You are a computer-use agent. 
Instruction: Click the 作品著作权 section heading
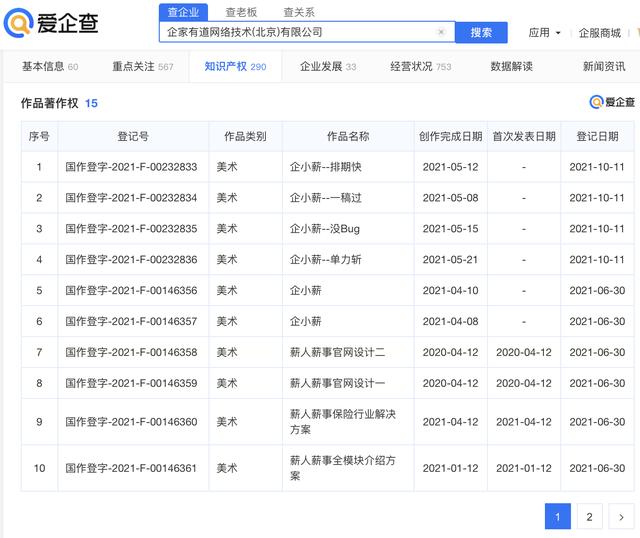[x=49, y=103]
